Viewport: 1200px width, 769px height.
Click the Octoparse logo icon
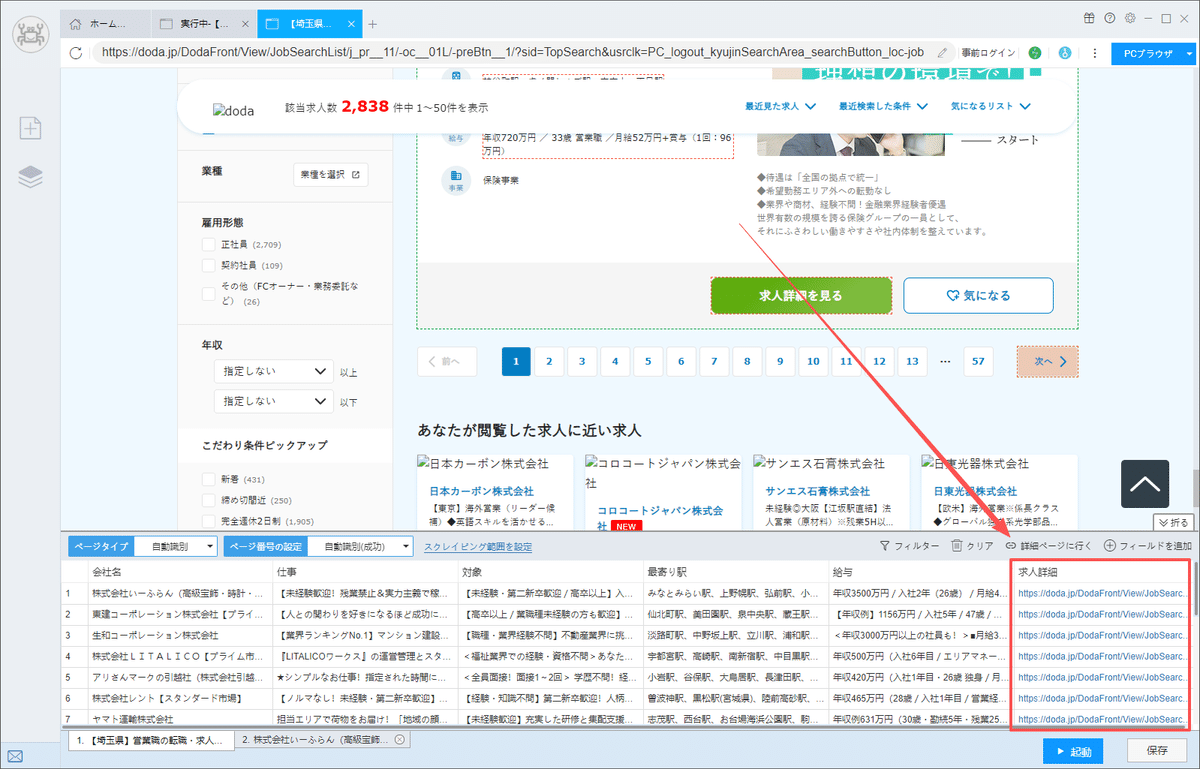coord(30,35)
